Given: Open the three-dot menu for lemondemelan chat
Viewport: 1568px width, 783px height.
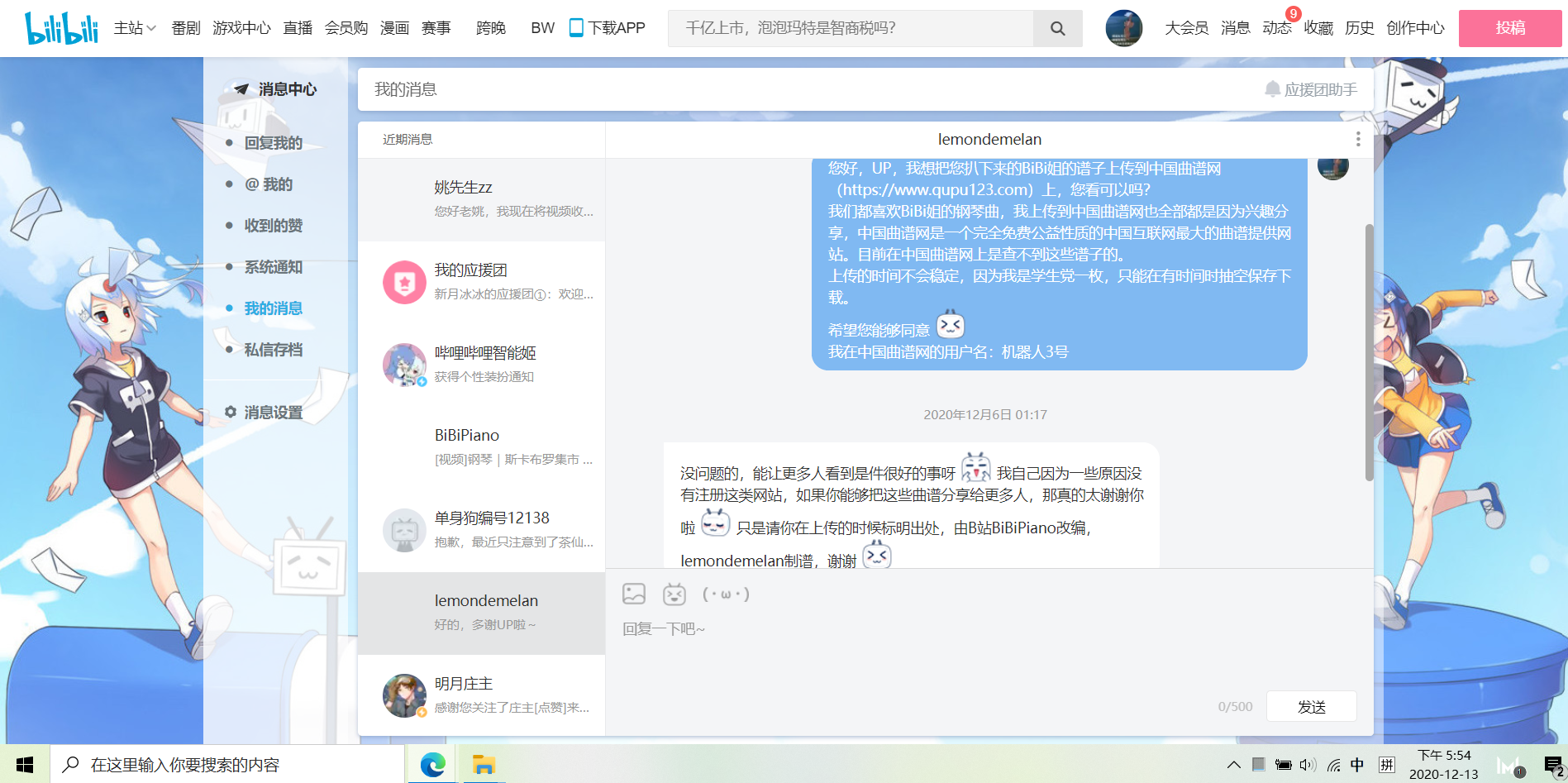Looking at the screenshot, I should (1358, 139).
